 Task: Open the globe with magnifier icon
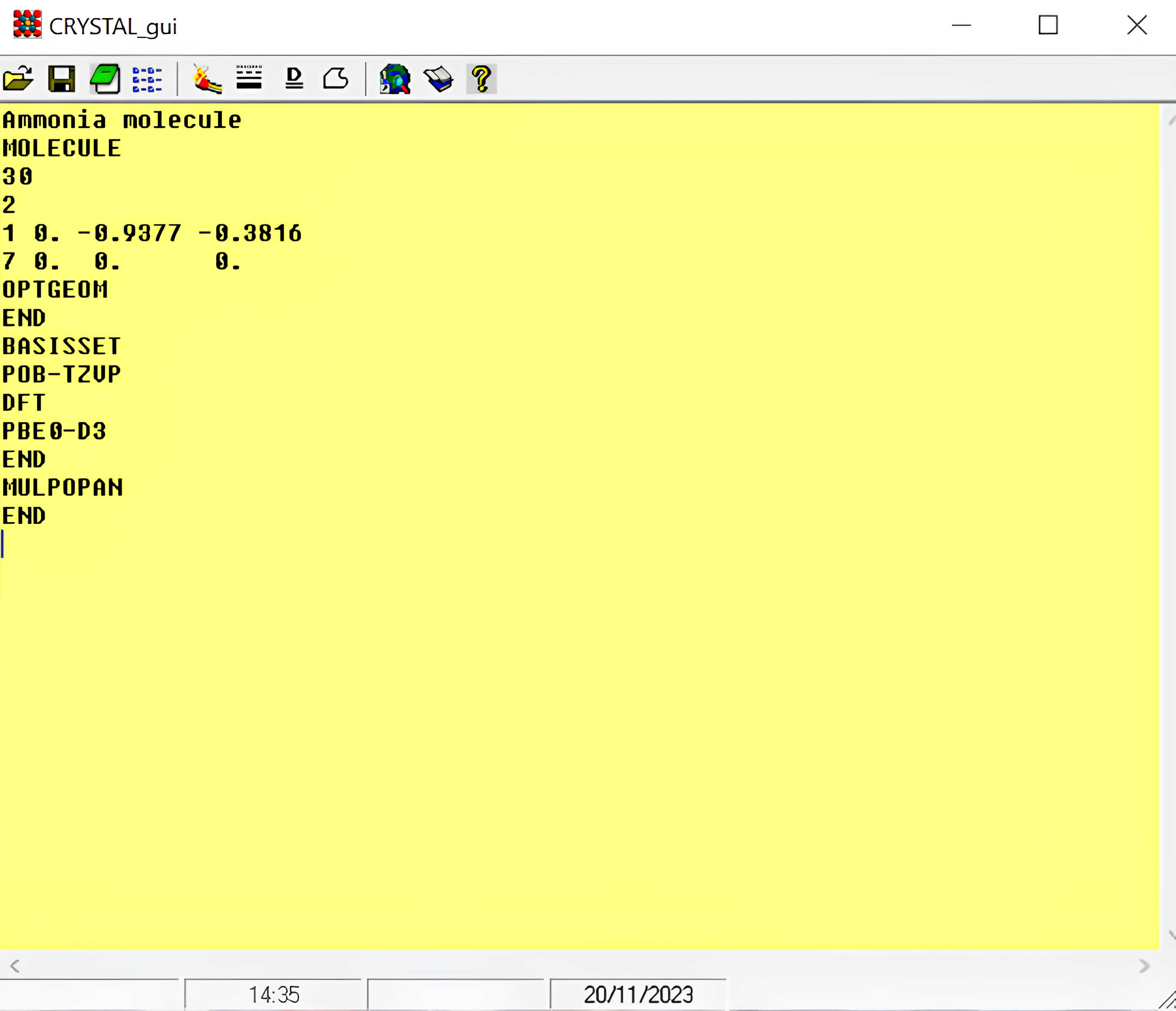(x=395, y=79)
